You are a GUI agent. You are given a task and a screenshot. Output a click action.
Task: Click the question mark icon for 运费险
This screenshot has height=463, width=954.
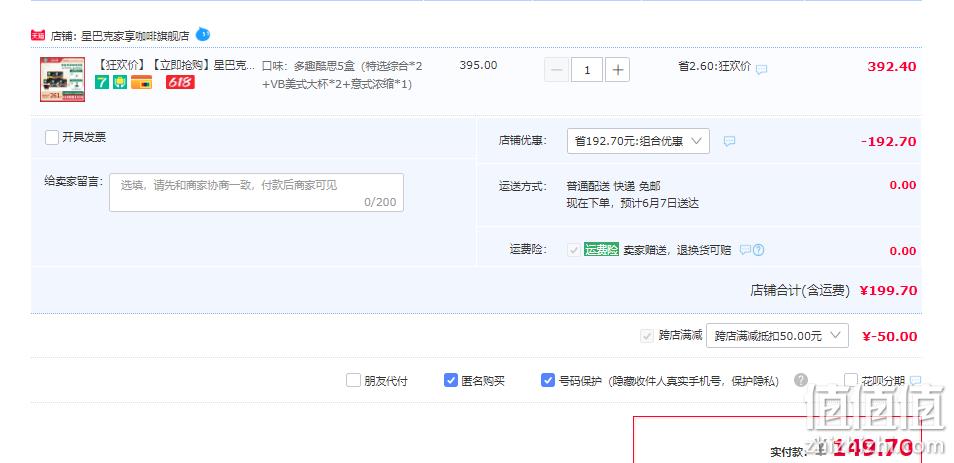(759, 250)
